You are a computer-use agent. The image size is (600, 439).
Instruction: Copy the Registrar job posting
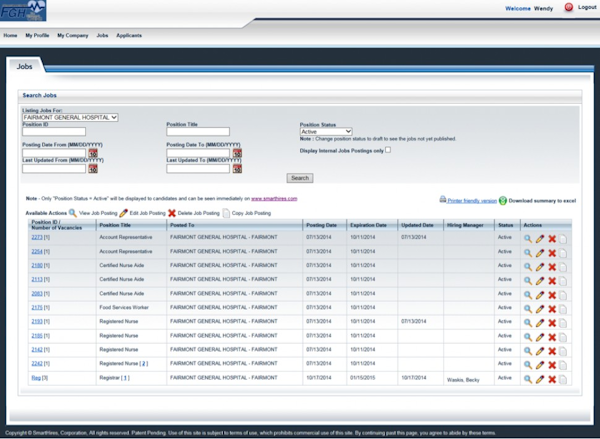coord(563,379)
